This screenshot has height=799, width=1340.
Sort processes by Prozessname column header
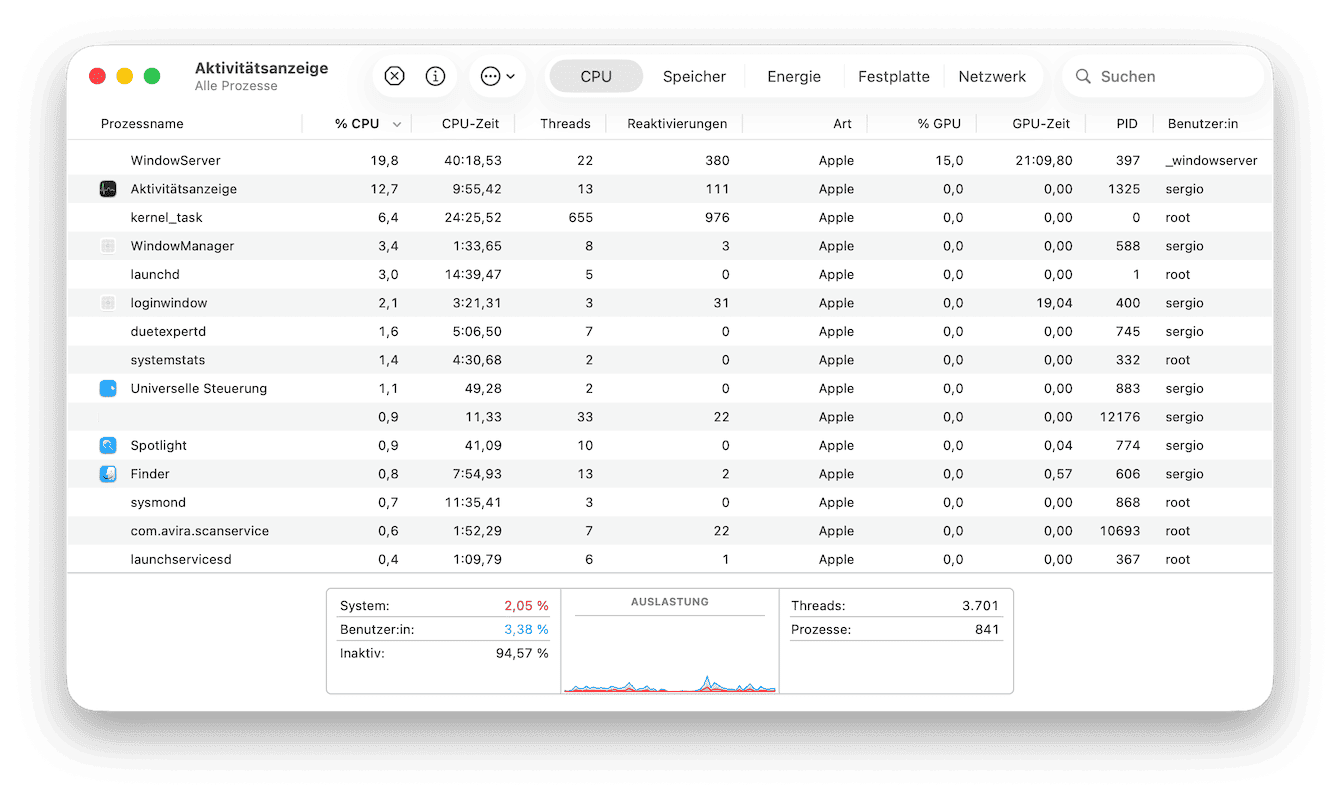tap(142, 124)
